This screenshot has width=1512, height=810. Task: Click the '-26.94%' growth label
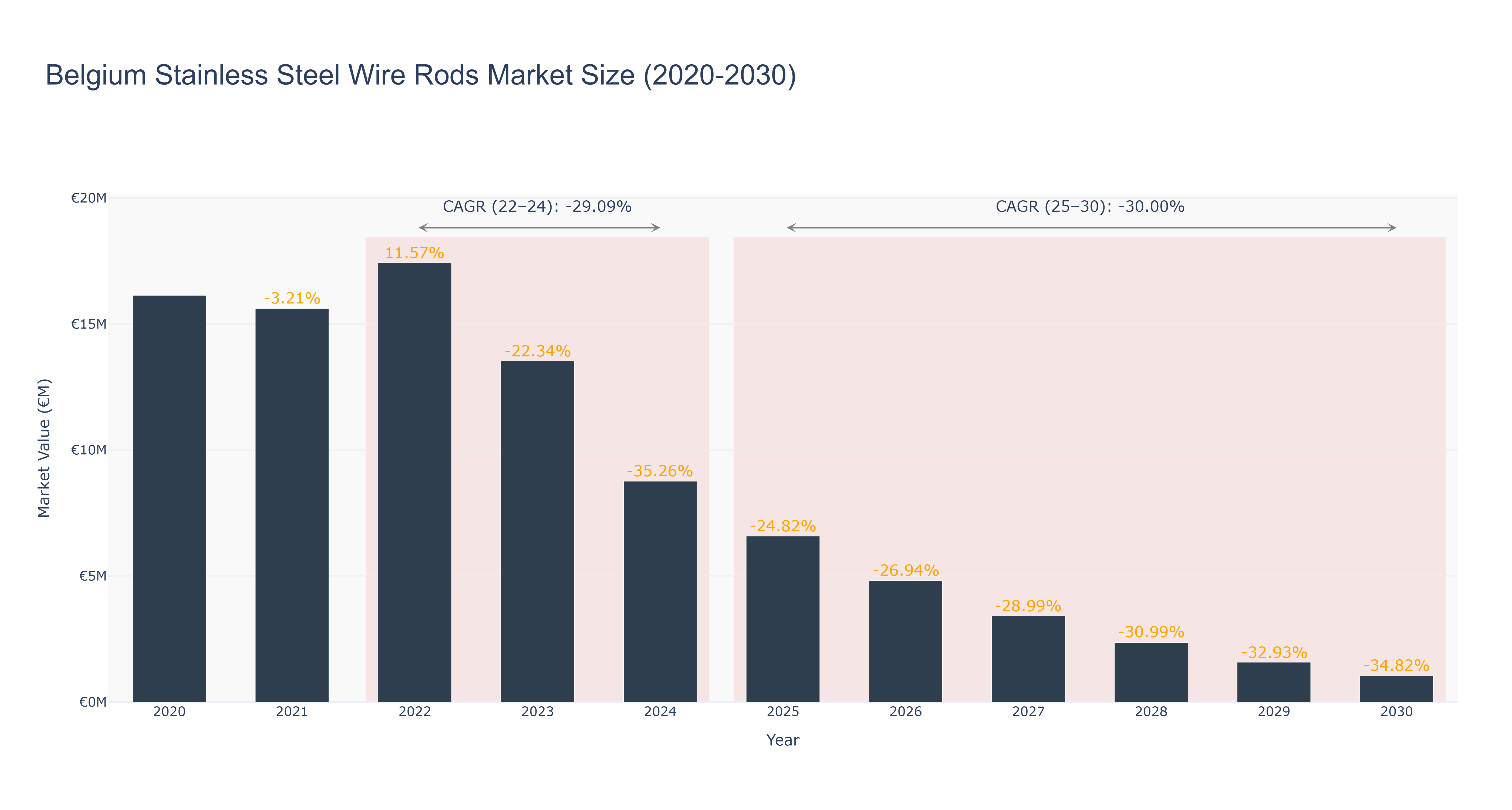tap(905, 571)
